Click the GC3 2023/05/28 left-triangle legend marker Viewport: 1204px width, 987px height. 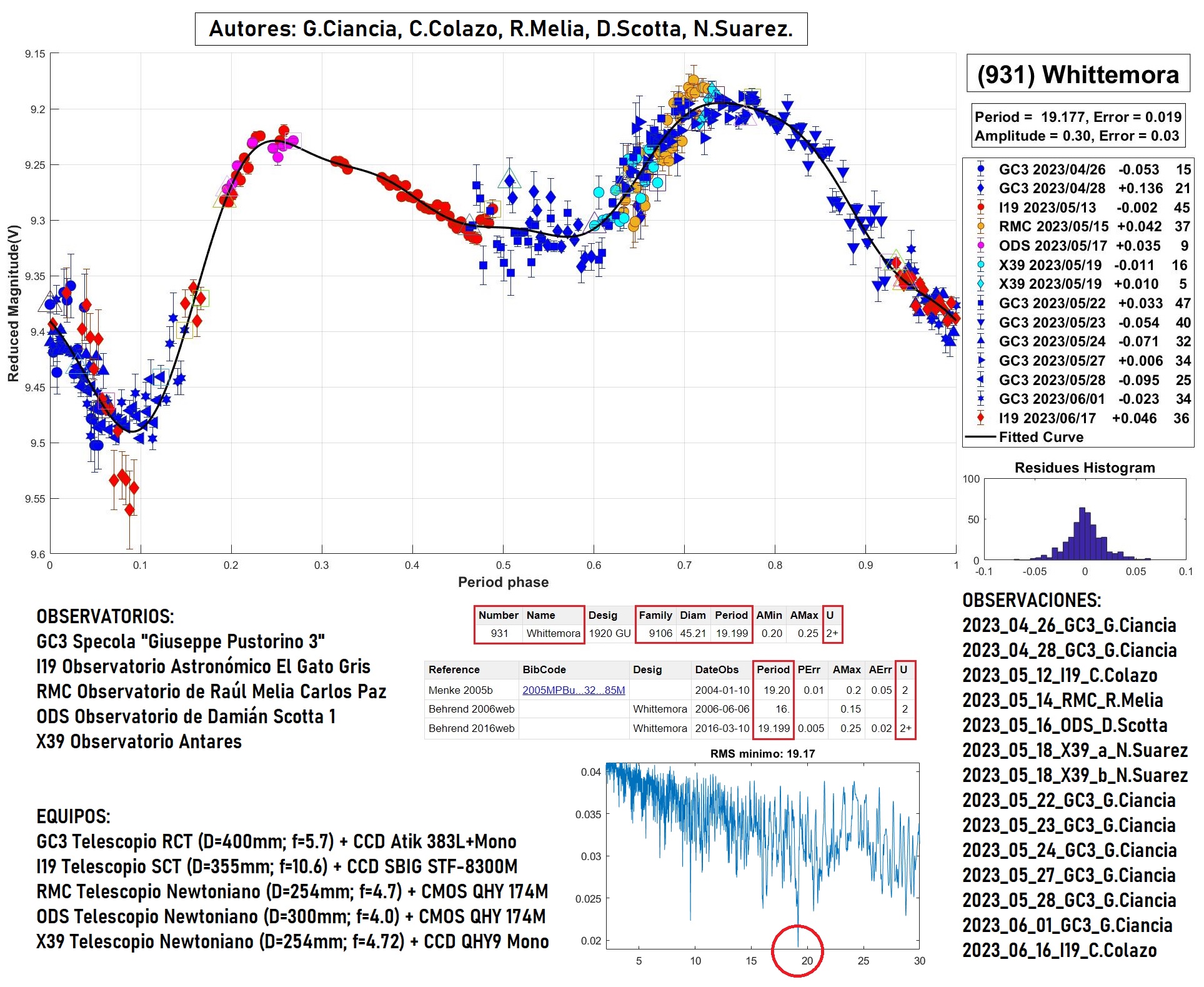[980, 380]
